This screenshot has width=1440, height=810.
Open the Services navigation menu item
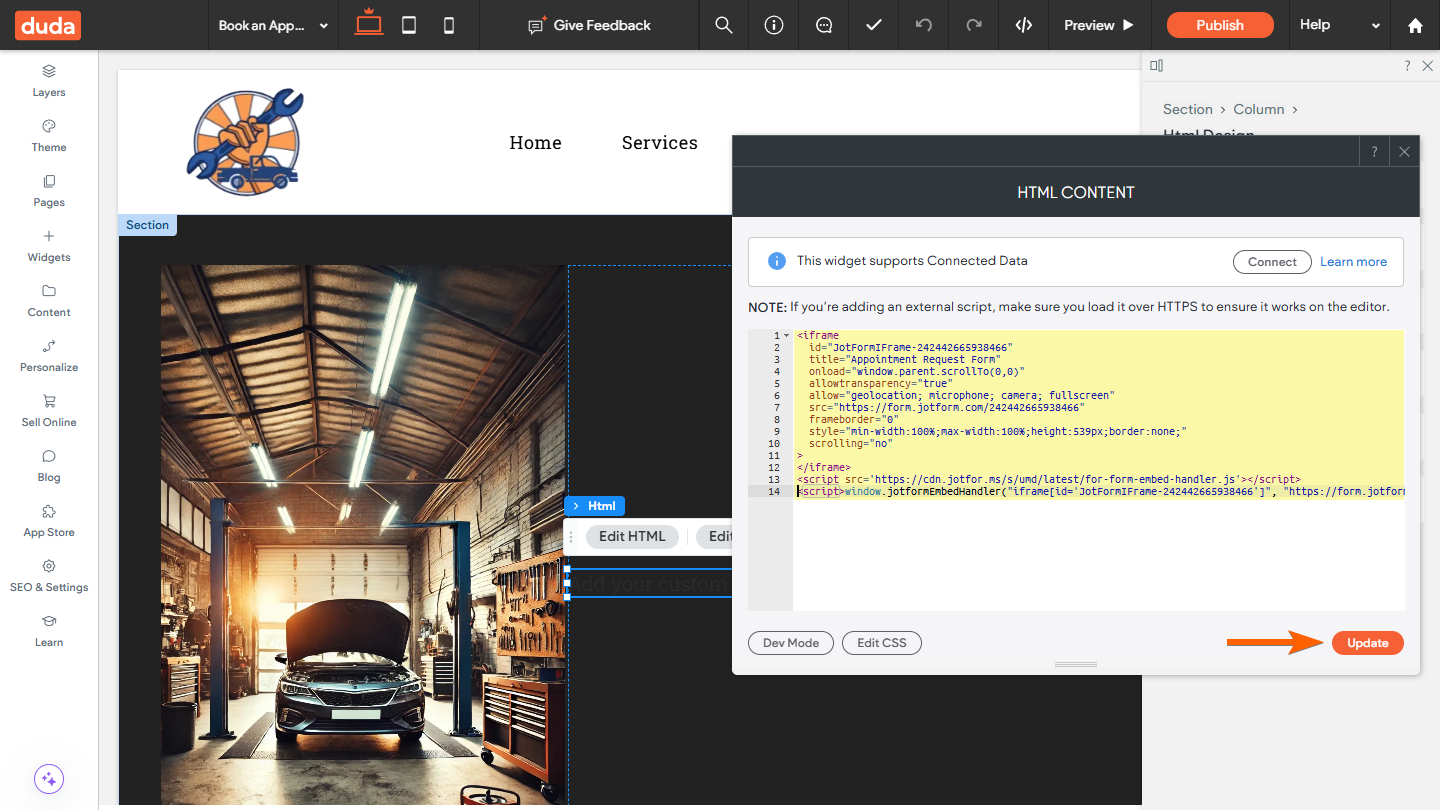659,143
